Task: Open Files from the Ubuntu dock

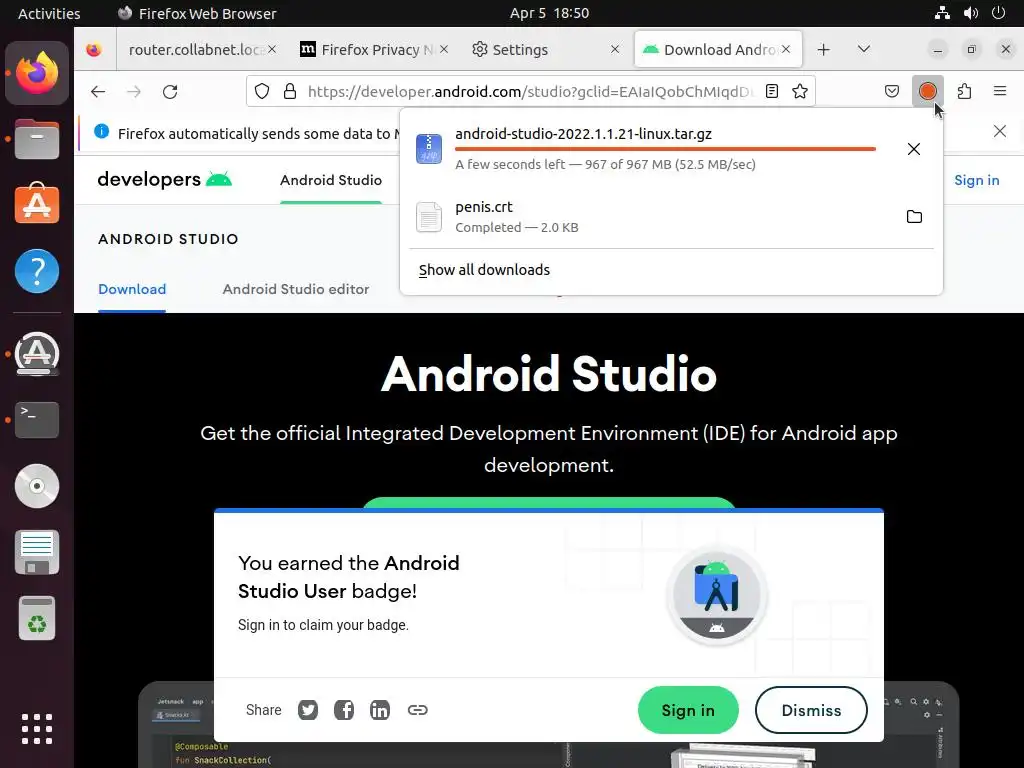Action: pyautogui.click(x=37, y=139)
